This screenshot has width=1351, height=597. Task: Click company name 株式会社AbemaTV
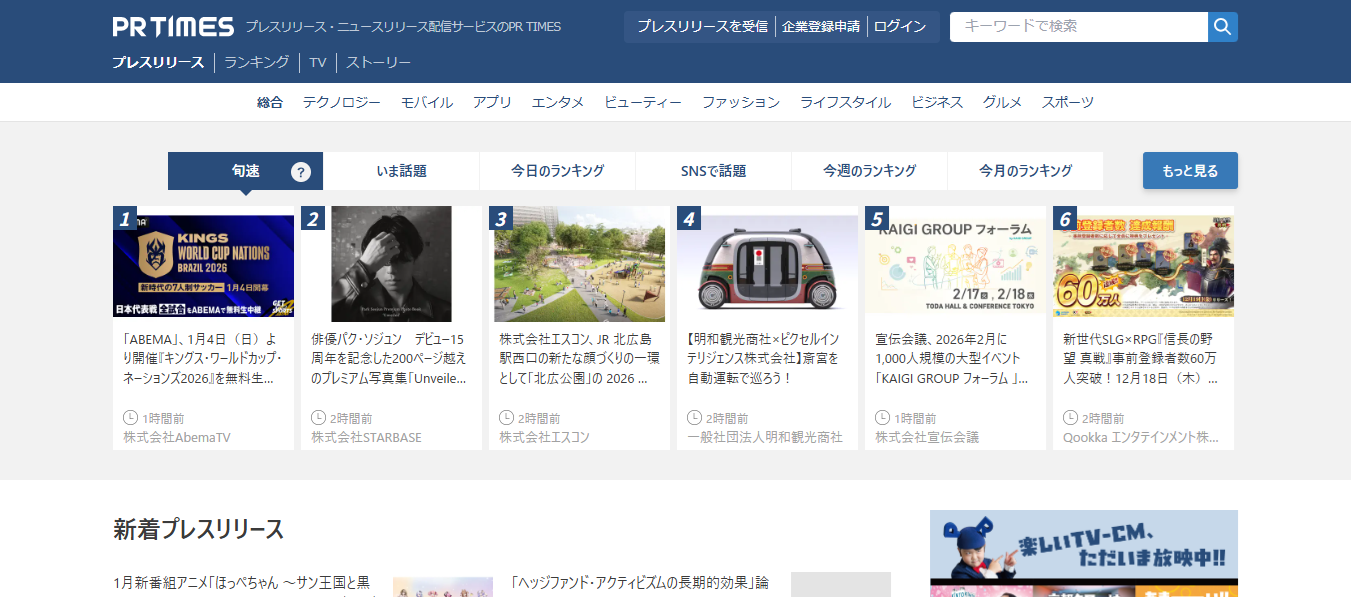click(x=177, y=437)
